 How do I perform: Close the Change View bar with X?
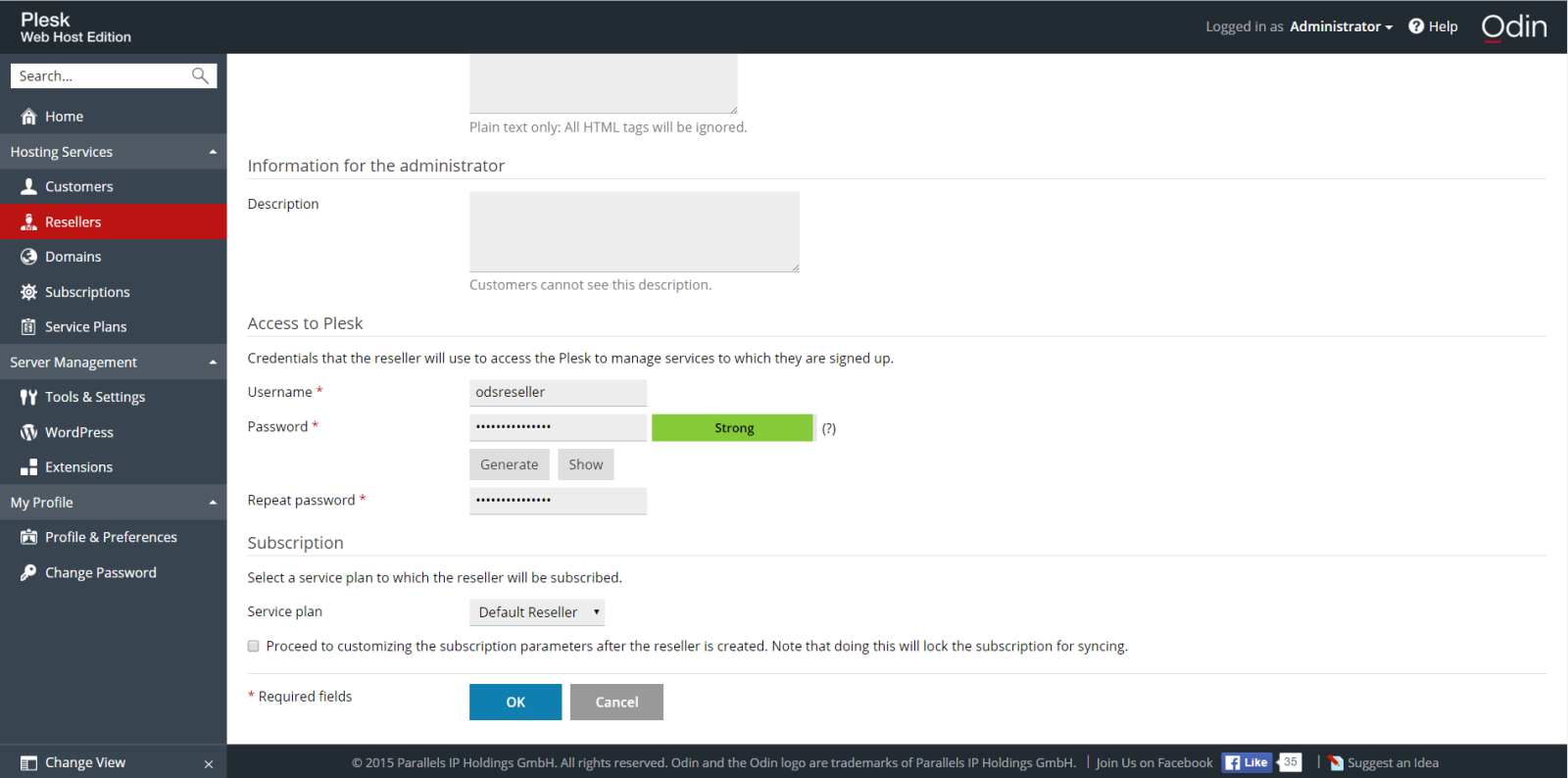(209, 764)
